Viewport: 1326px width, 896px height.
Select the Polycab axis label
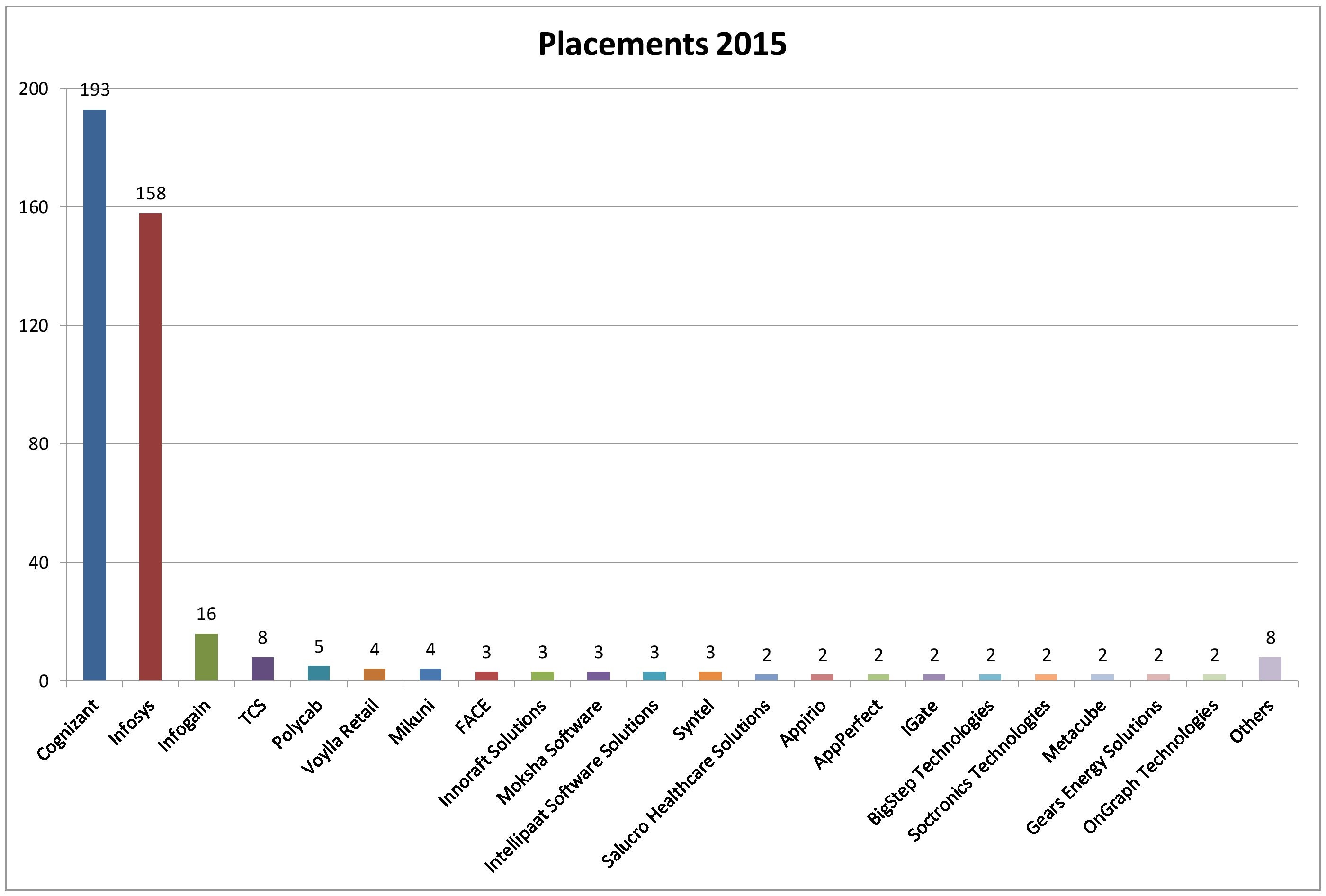(297, 724)
